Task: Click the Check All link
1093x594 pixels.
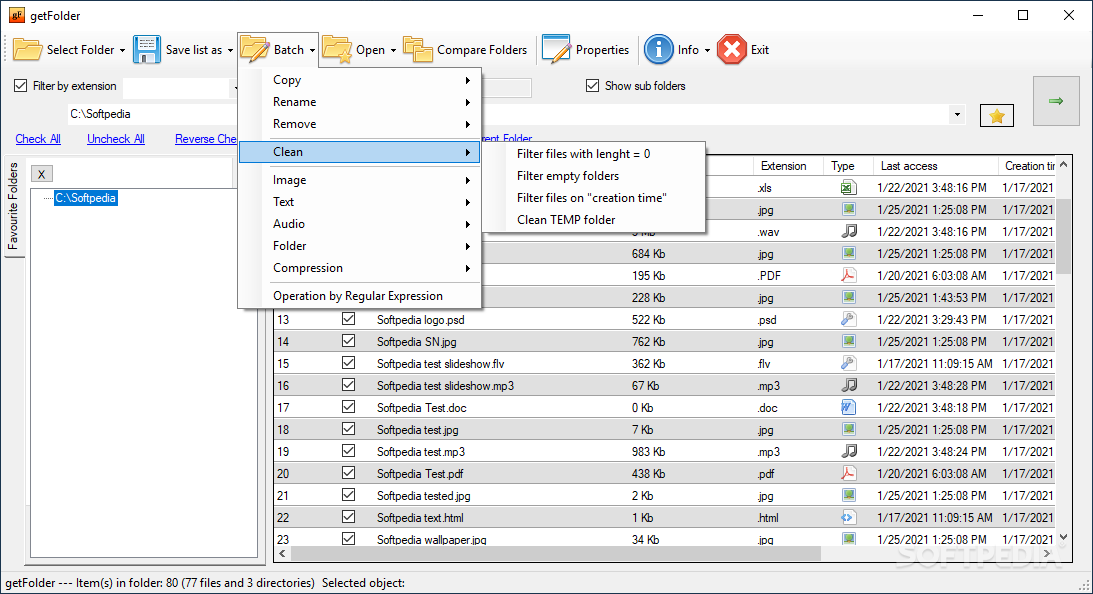Action: [38, 139]
